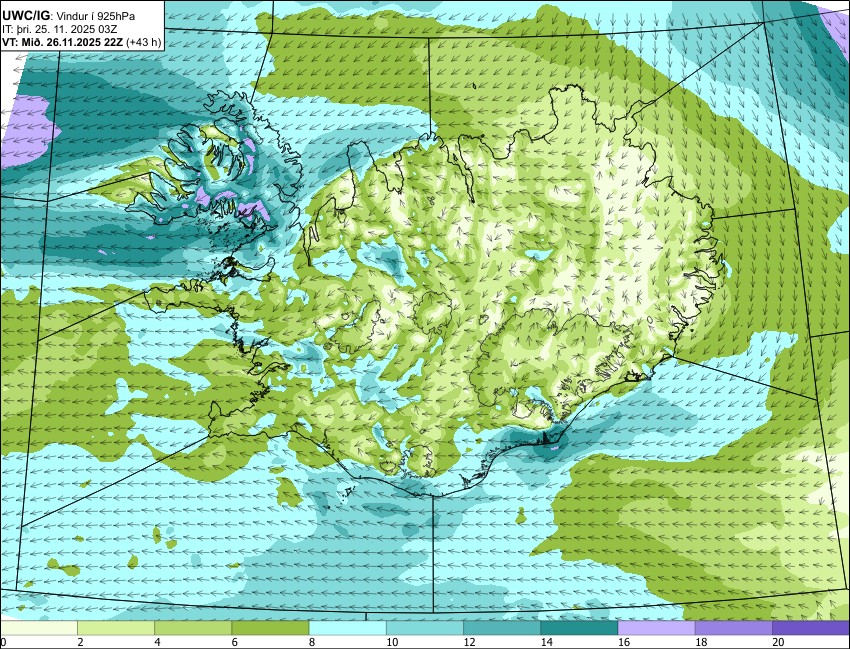Screen dimensions: 850x649
Task: Click the legend number '12'
Action: click(x=469, y=642)
